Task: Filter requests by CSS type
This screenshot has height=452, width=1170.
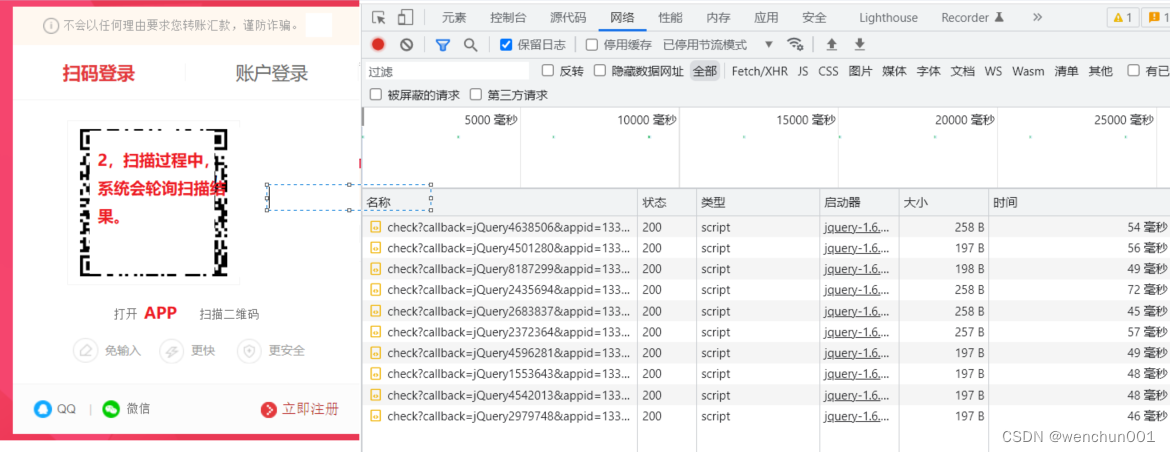Action: click(x=828, y=71)
